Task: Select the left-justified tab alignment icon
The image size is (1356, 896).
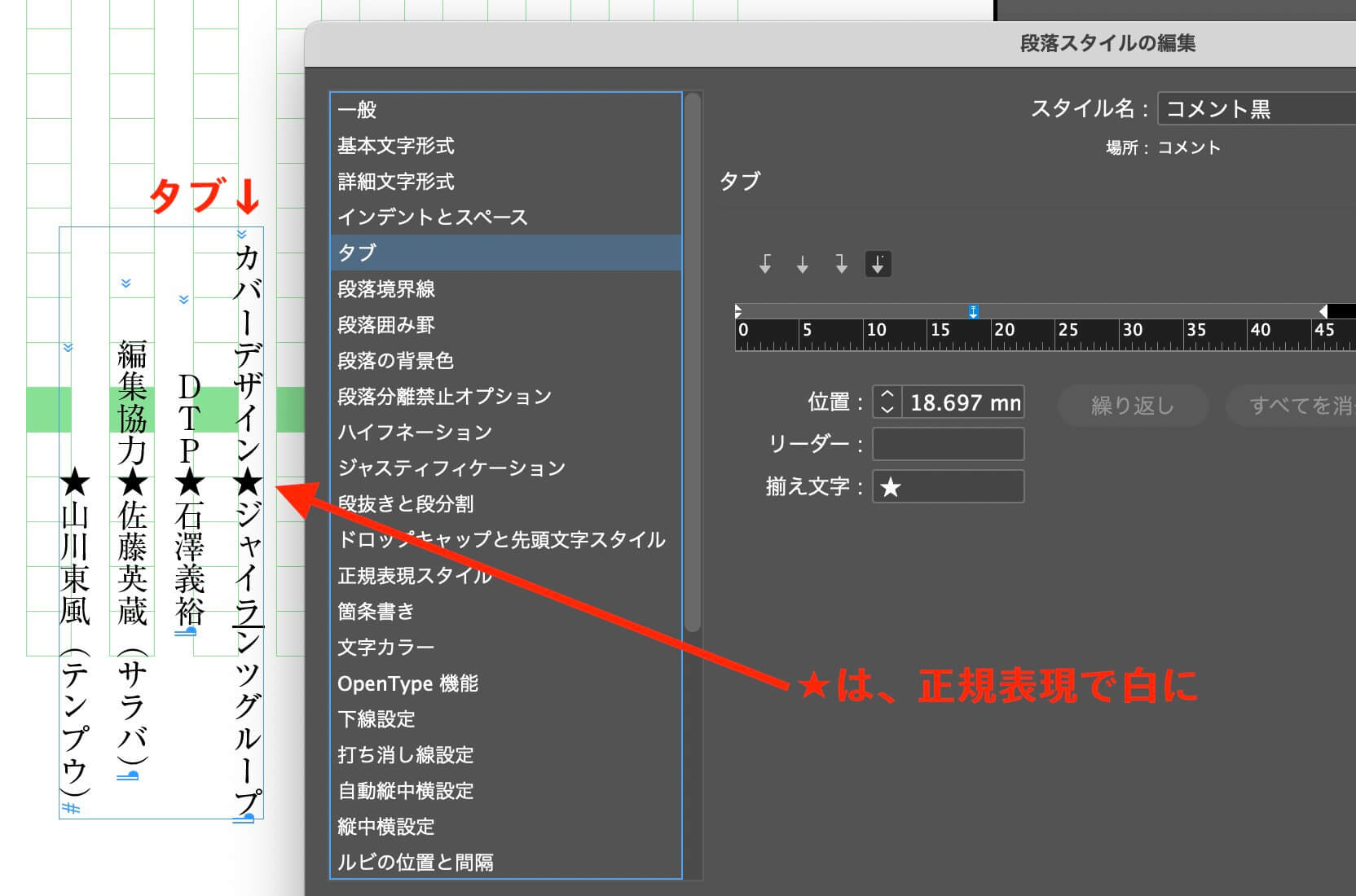Action: [x=765, y=264]
